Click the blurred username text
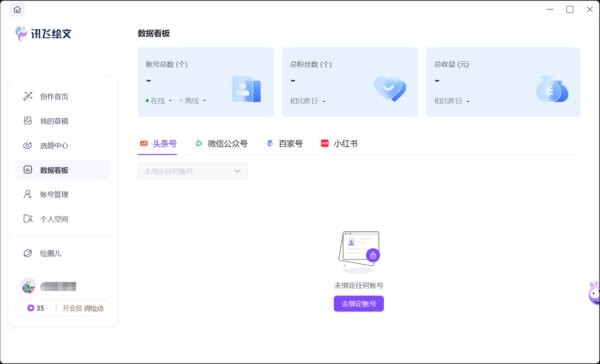 pos(58,286)
